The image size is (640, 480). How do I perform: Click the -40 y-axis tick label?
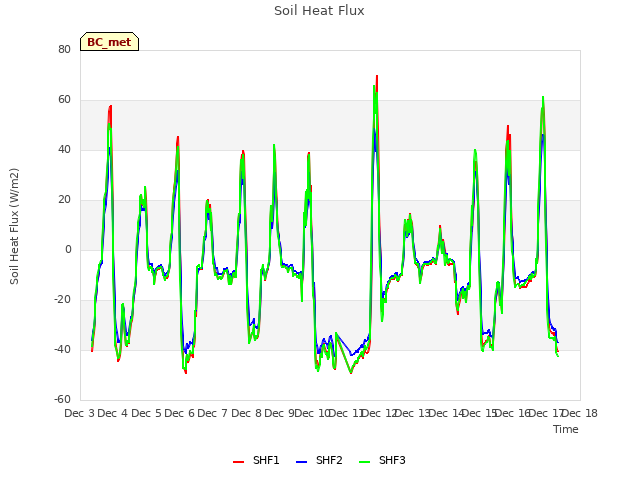(x=62, y=349)
